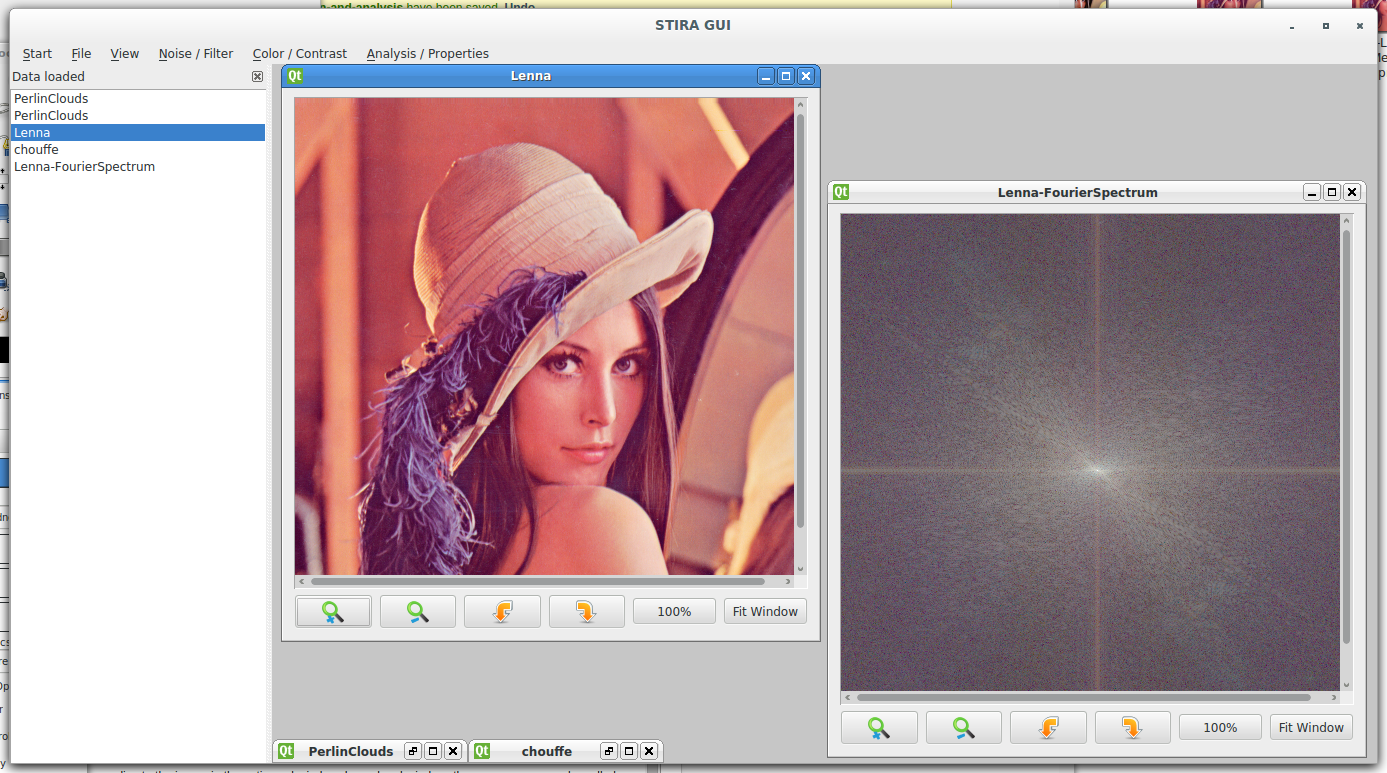Select Lenna-FourierSpectrum in the data list
The width and height of the screenshot is (1387, 773).
(x=138, y=166)
